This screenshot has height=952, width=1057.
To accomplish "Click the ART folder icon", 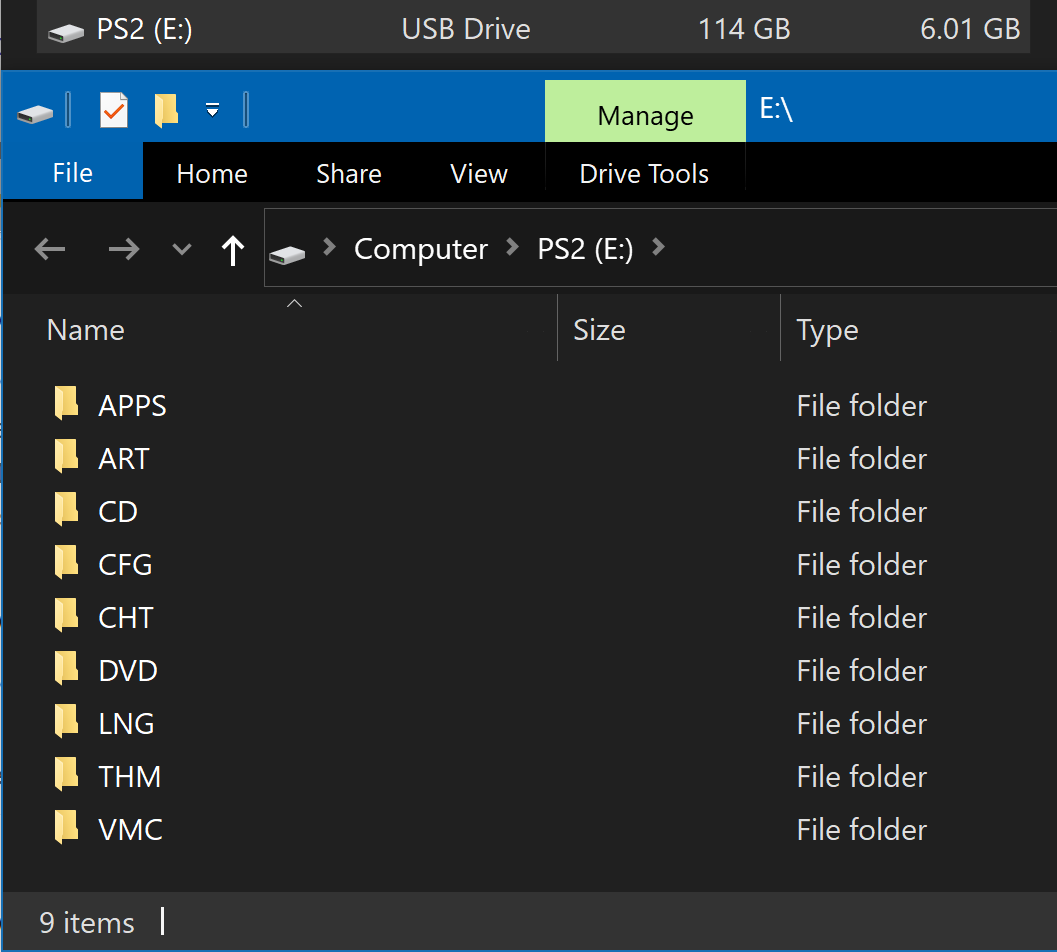I will (x=66, y=456).
